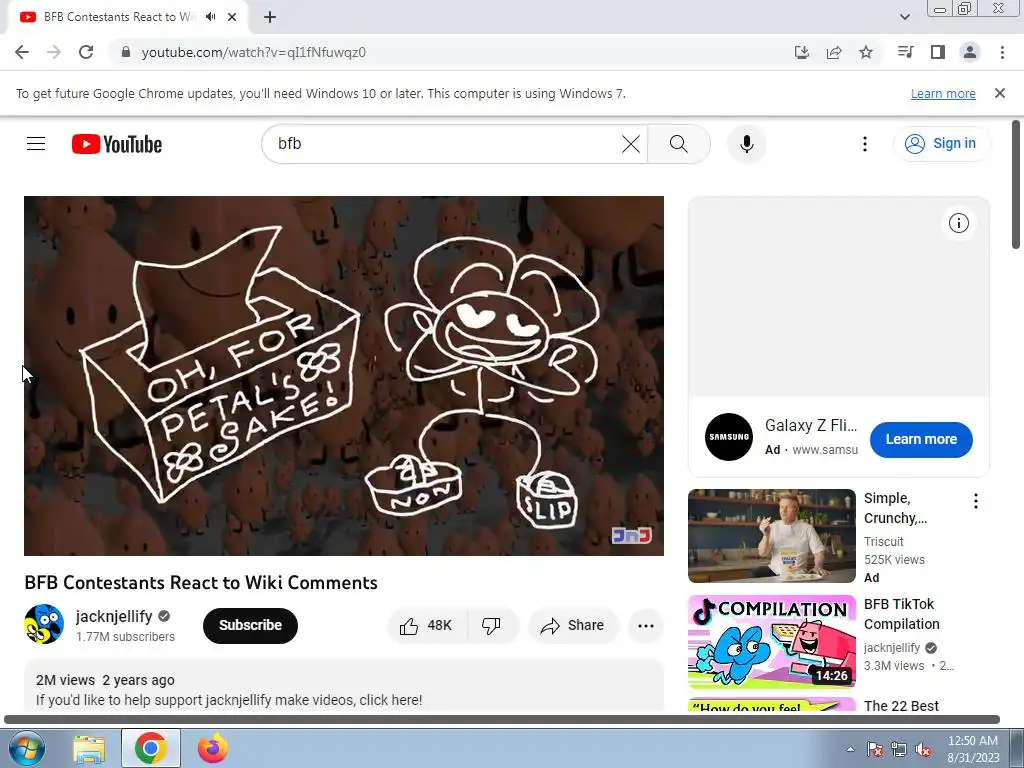
Task: Open more actions ellipsis beside Share
Action: (646, 626)
